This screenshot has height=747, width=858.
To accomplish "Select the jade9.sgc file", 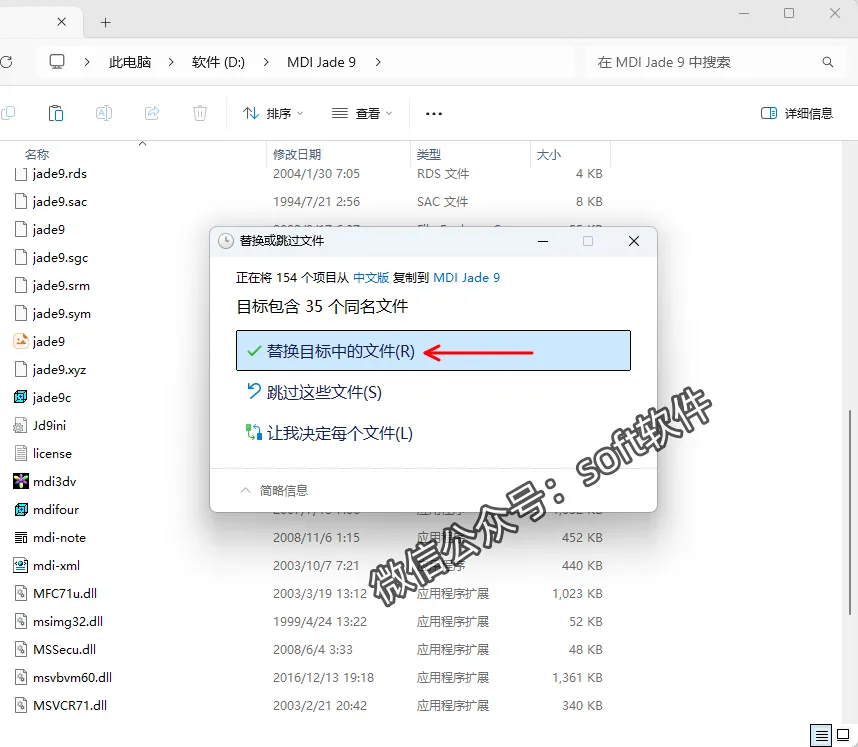I will (60, 257).
